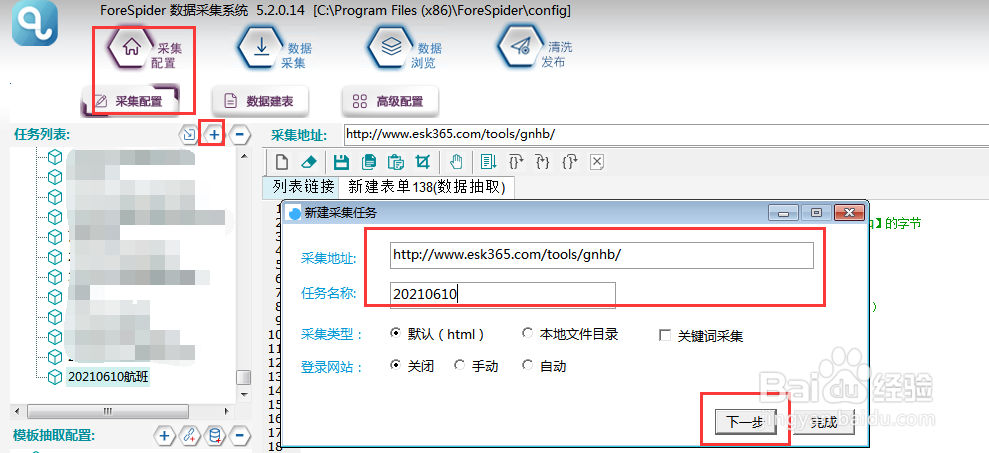The height and width of the screenshot is (453, 989).
Task: Click the database-add icon in 模板抽取配置
Action: pos(215,435)
